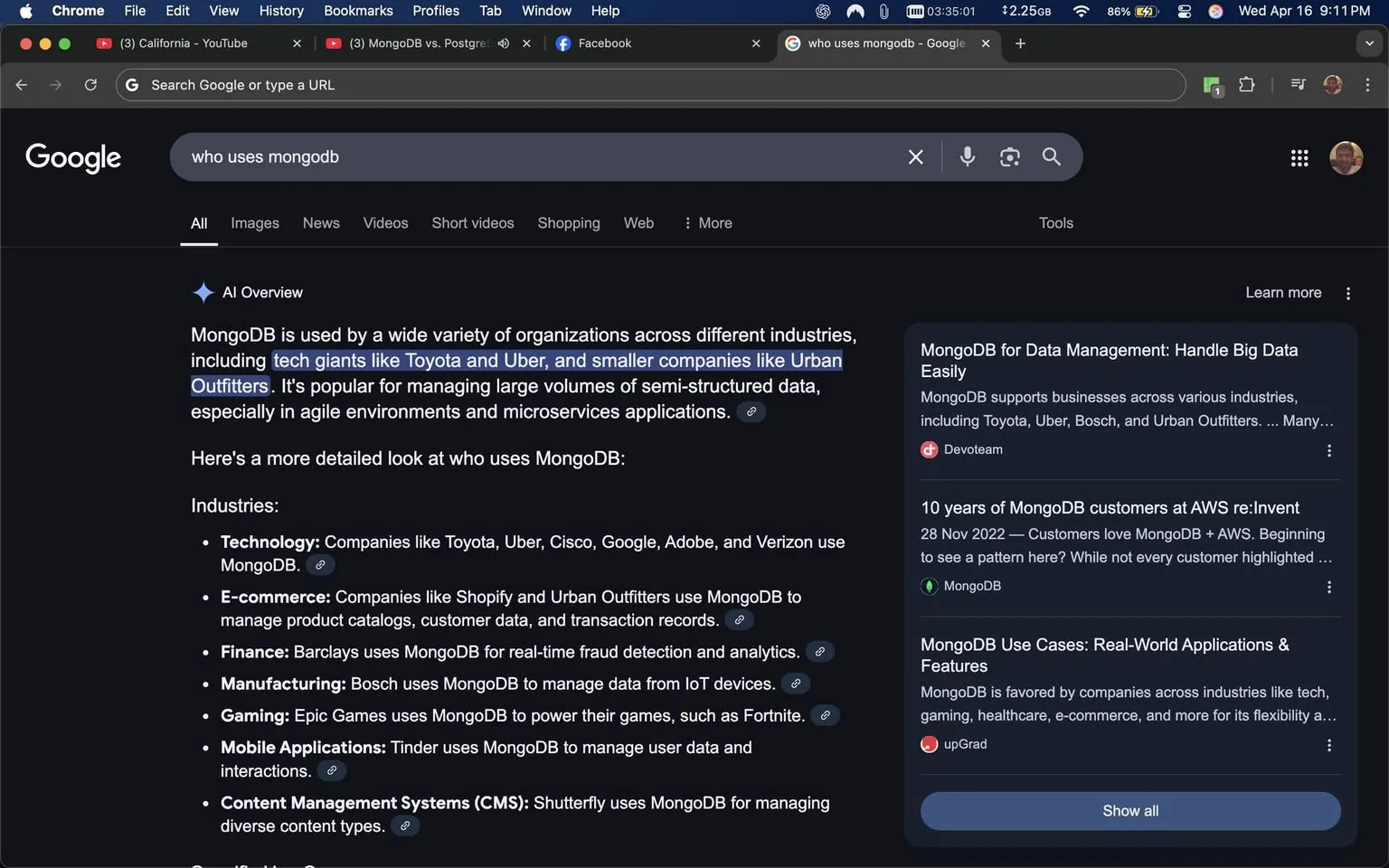Viewport: 1389px width, 868px height.
Task: Expand the More search filters menu
Action: (707, 223)
